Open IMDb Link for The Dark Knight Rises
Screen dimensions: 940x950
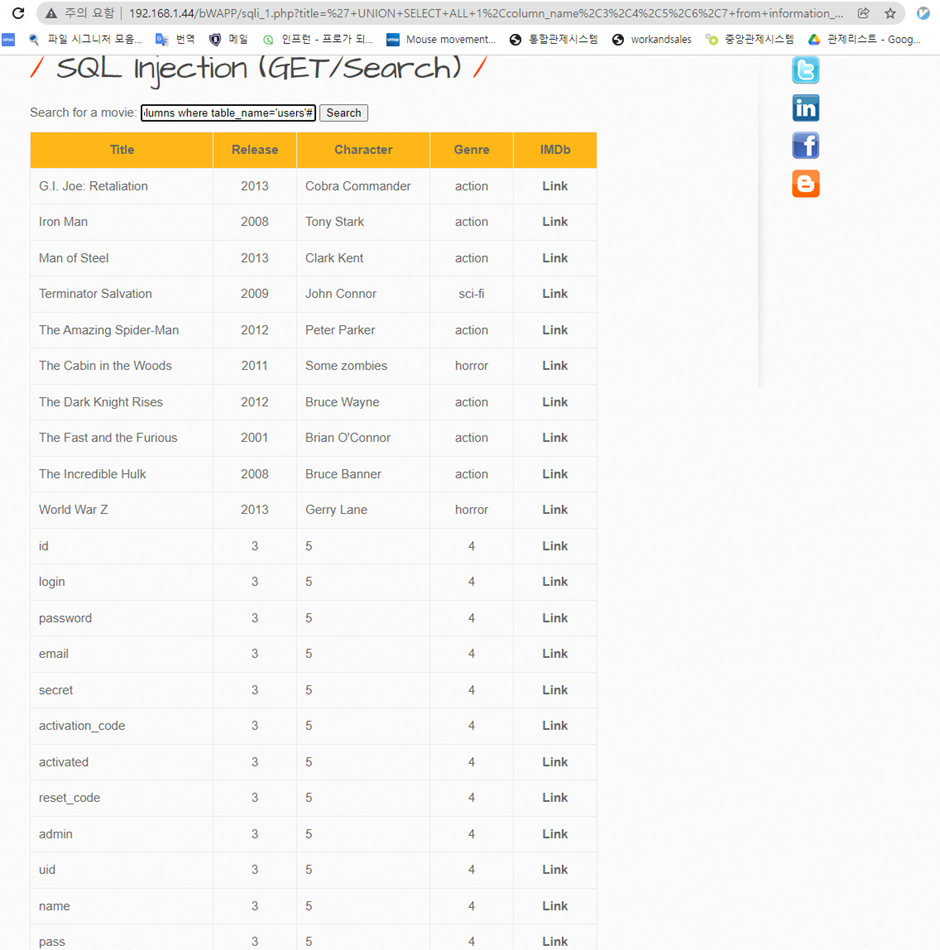point(555,402)
